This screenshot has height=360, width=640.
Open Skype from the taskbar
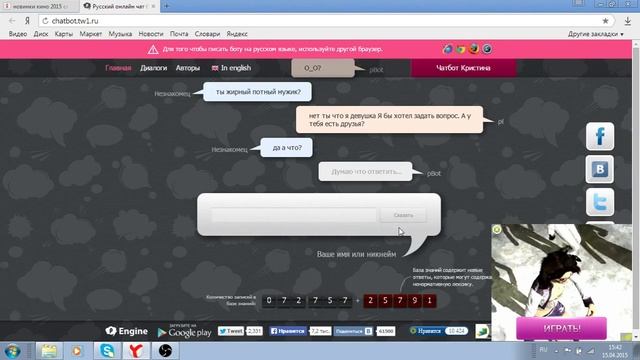click(x=107, y=351)
